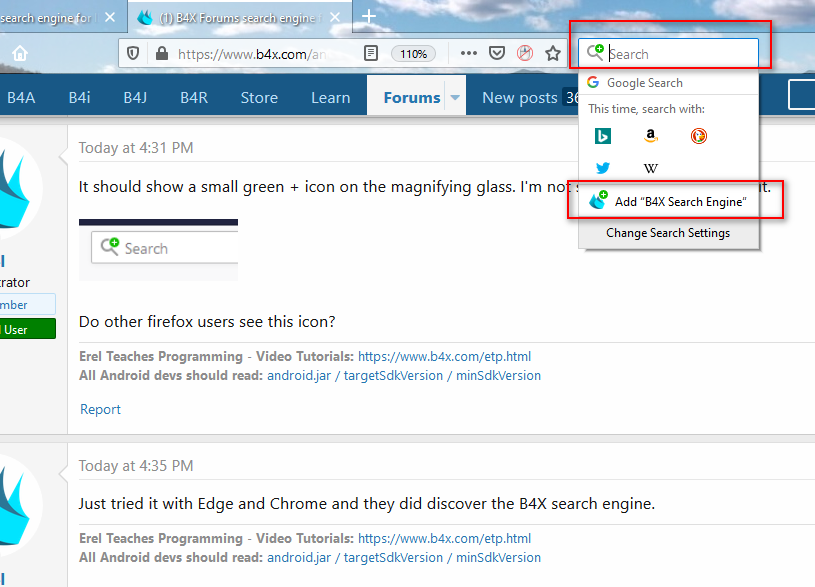Open the tracking protection shield icon
This screenshot has width=815, height=587.
tap(133, 53)
